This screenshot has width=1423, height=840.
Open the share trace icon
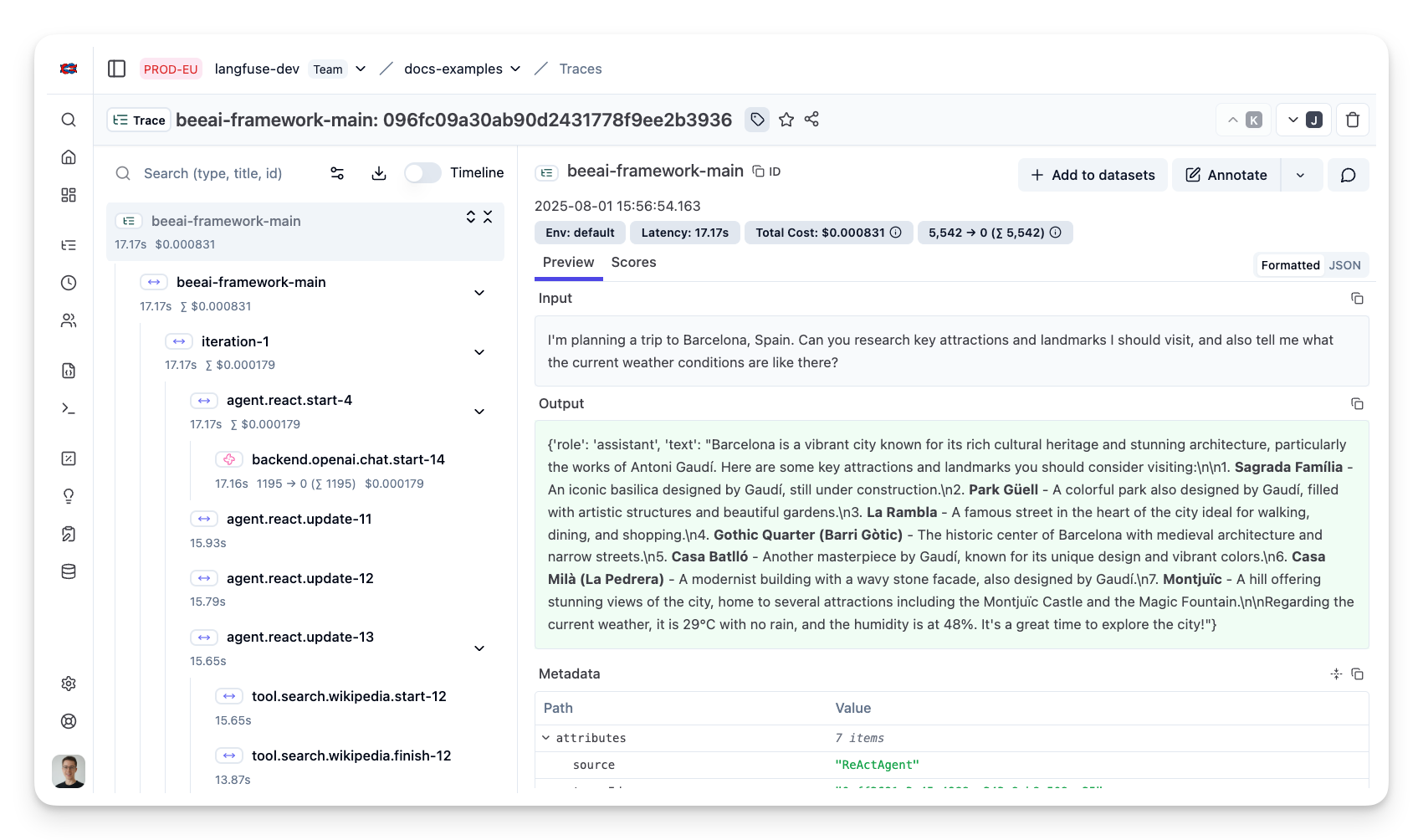click(x=811, y=120)
